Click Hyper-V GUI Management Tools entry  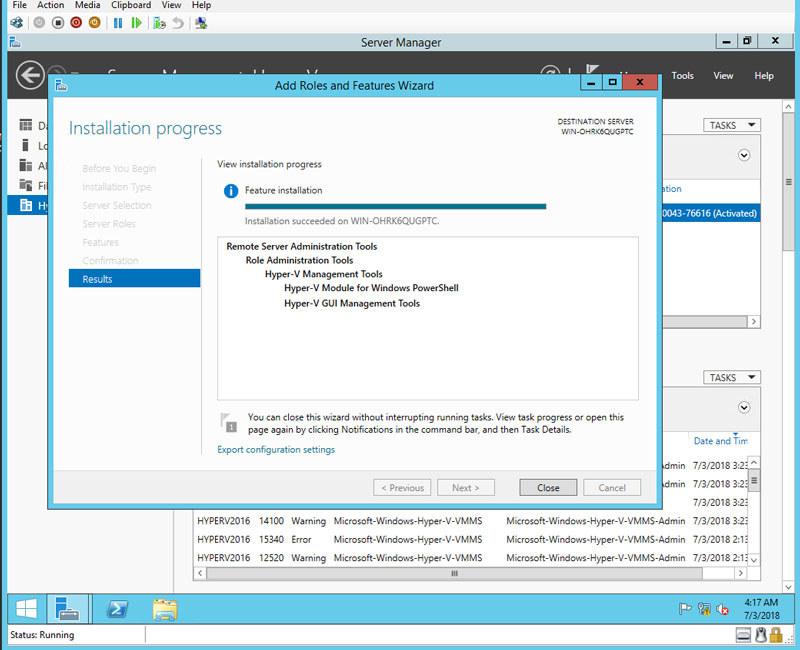pos(352,304)
